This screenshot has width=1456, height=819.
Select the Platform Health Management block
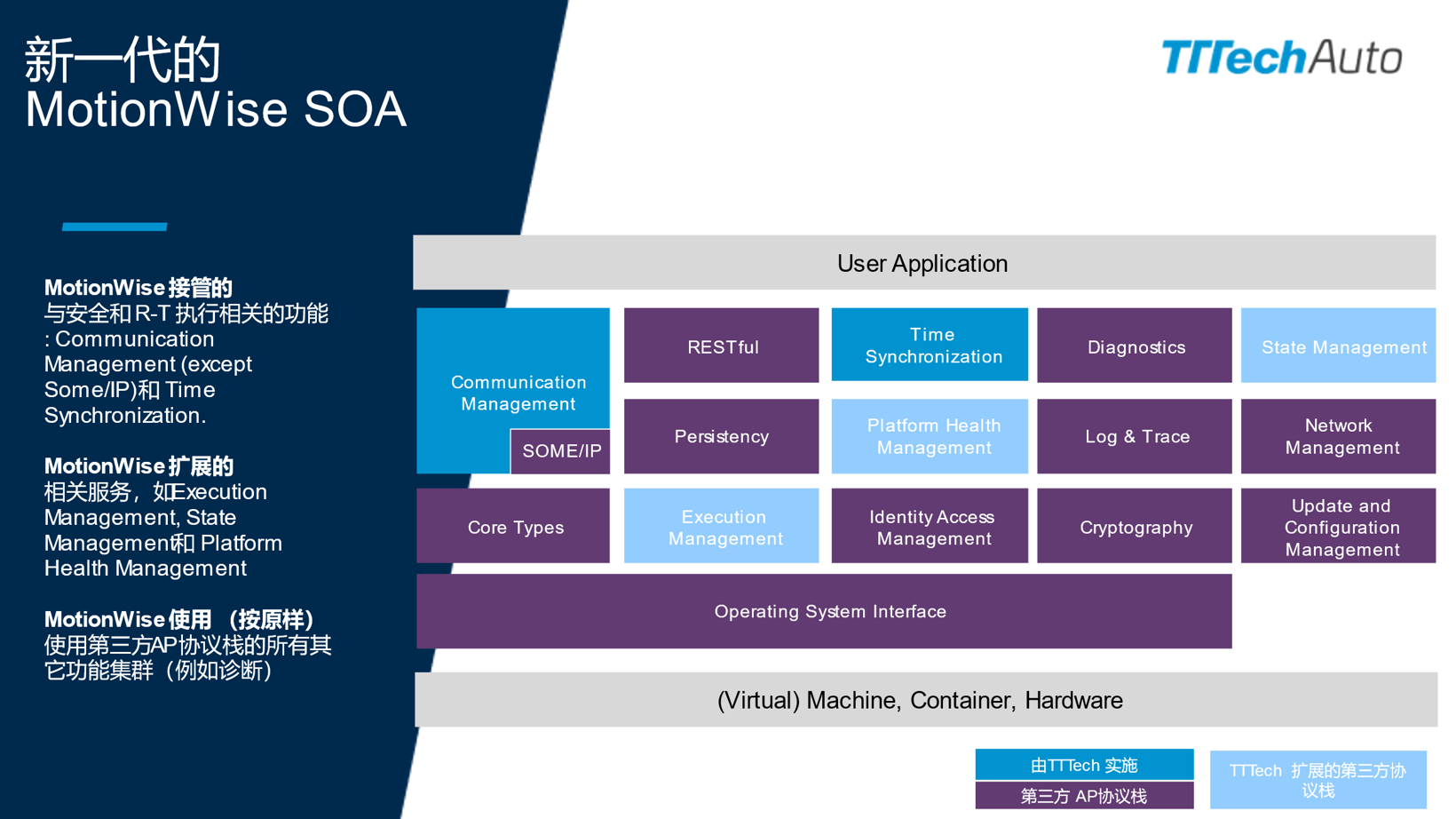tap(930, 436)
